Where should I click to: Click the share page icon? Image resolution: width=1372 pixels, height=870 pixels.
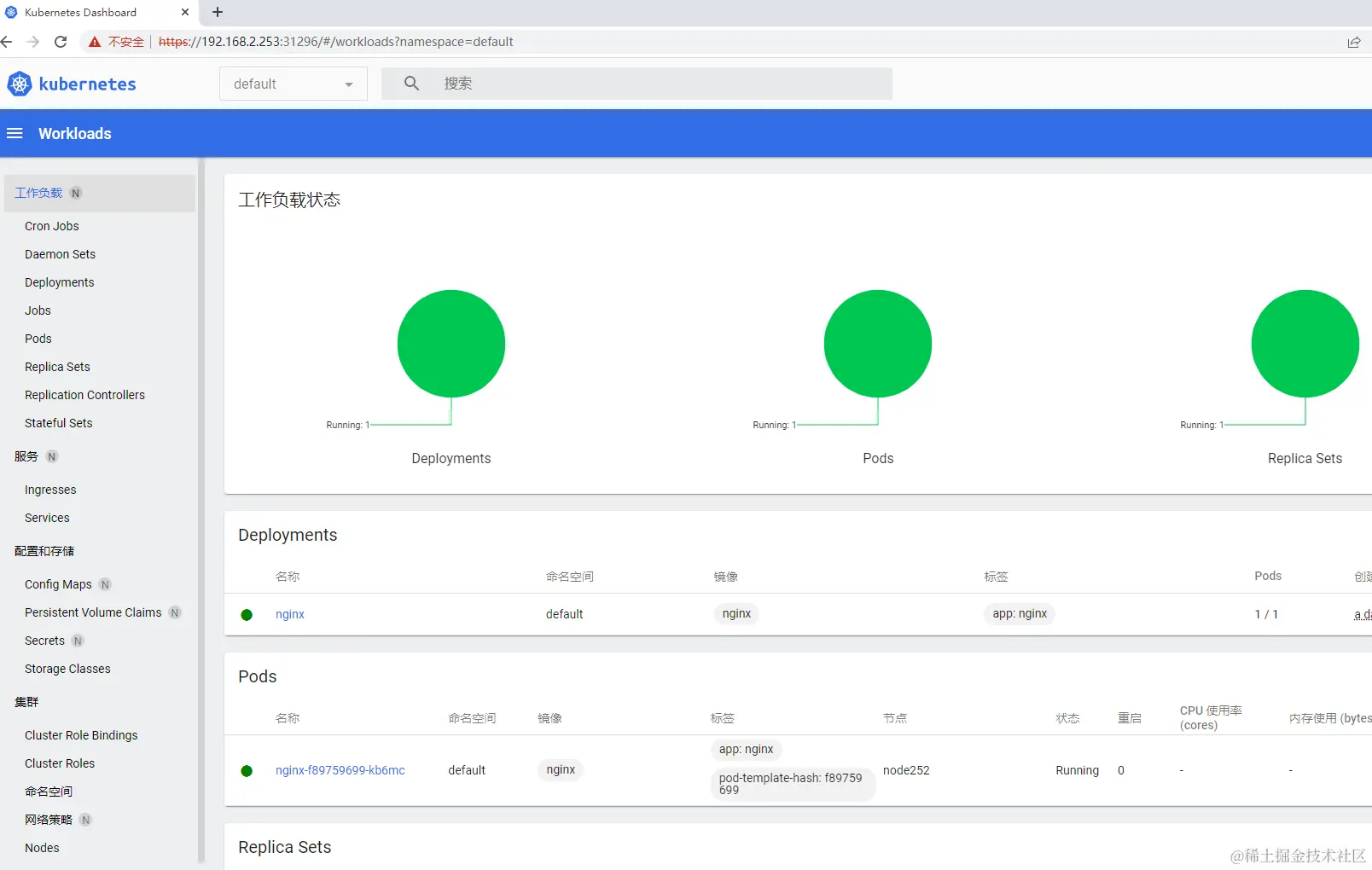tap(1354, 42)
